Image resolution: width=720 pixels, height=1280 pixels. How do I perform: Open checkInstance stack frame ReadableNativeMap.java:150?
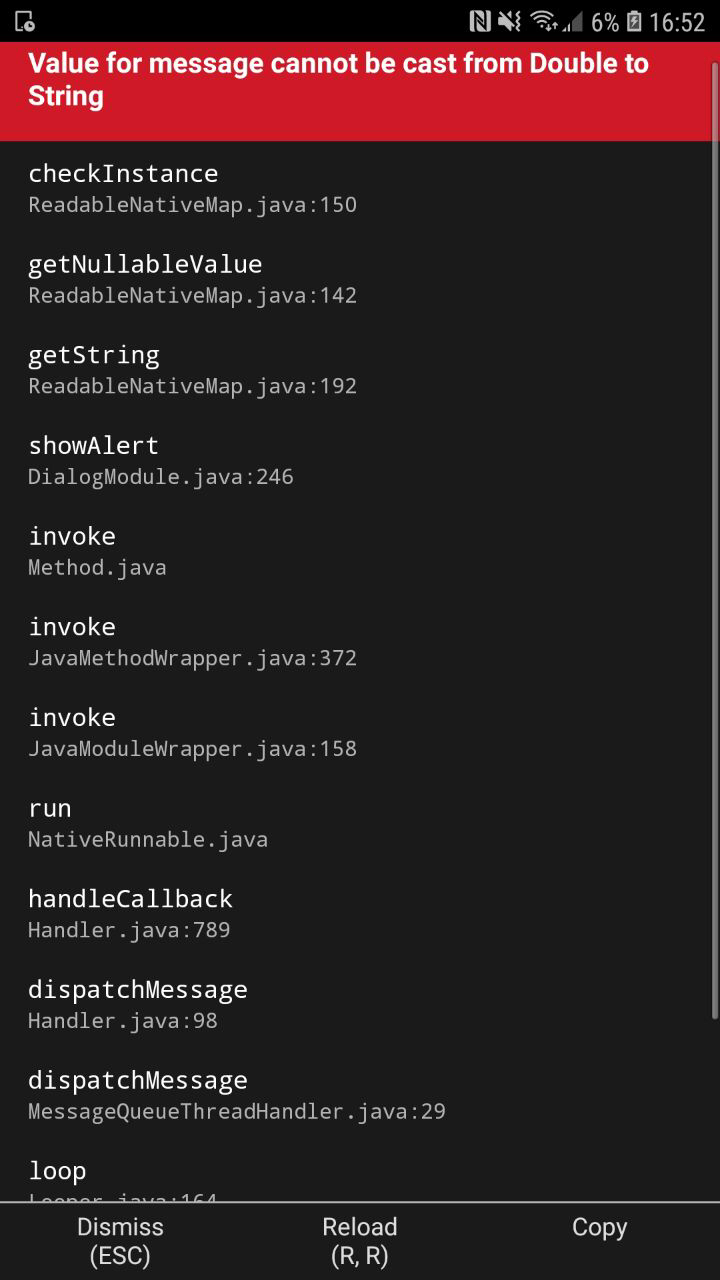point(360,188)
